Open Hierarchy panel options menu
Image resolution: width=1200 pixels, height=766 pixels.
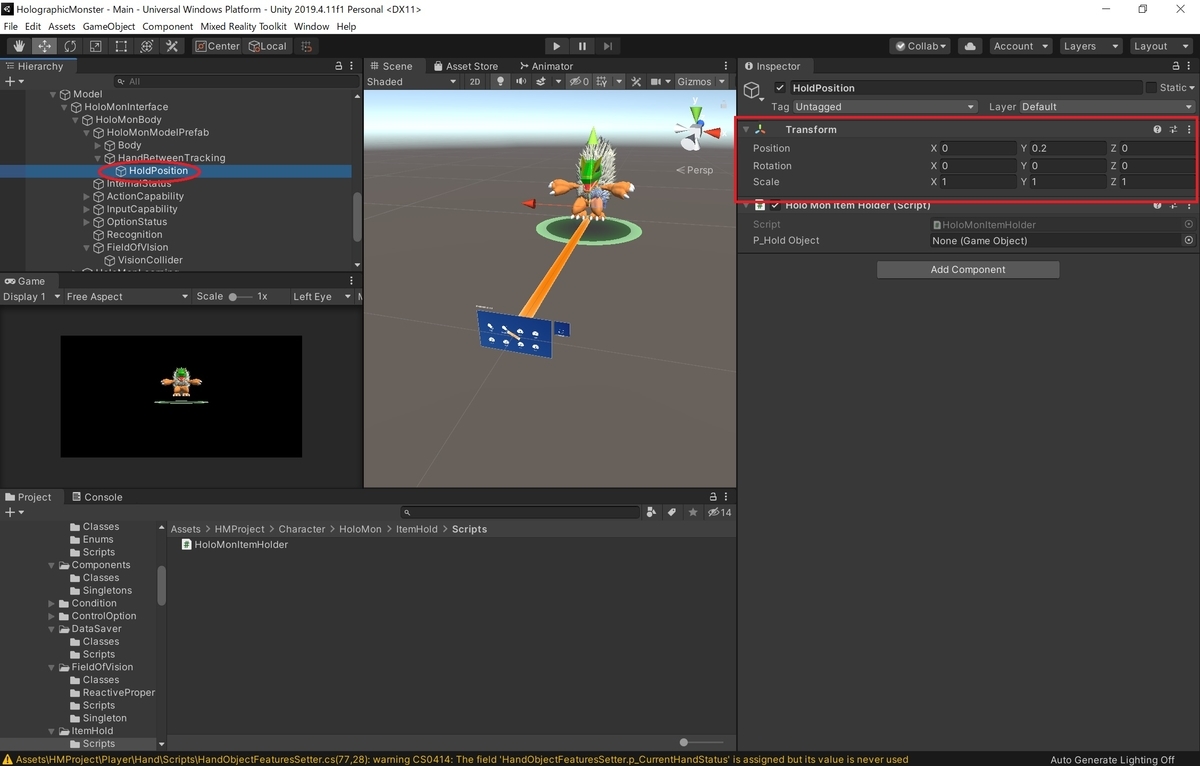(351, 66)
